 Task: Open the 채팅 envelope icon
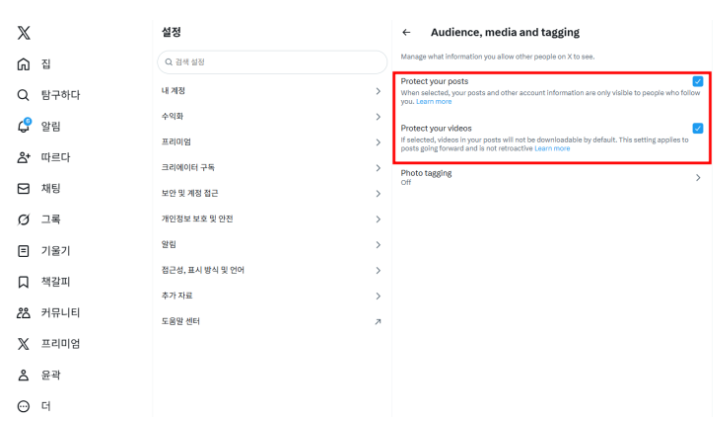coord(23,188)
